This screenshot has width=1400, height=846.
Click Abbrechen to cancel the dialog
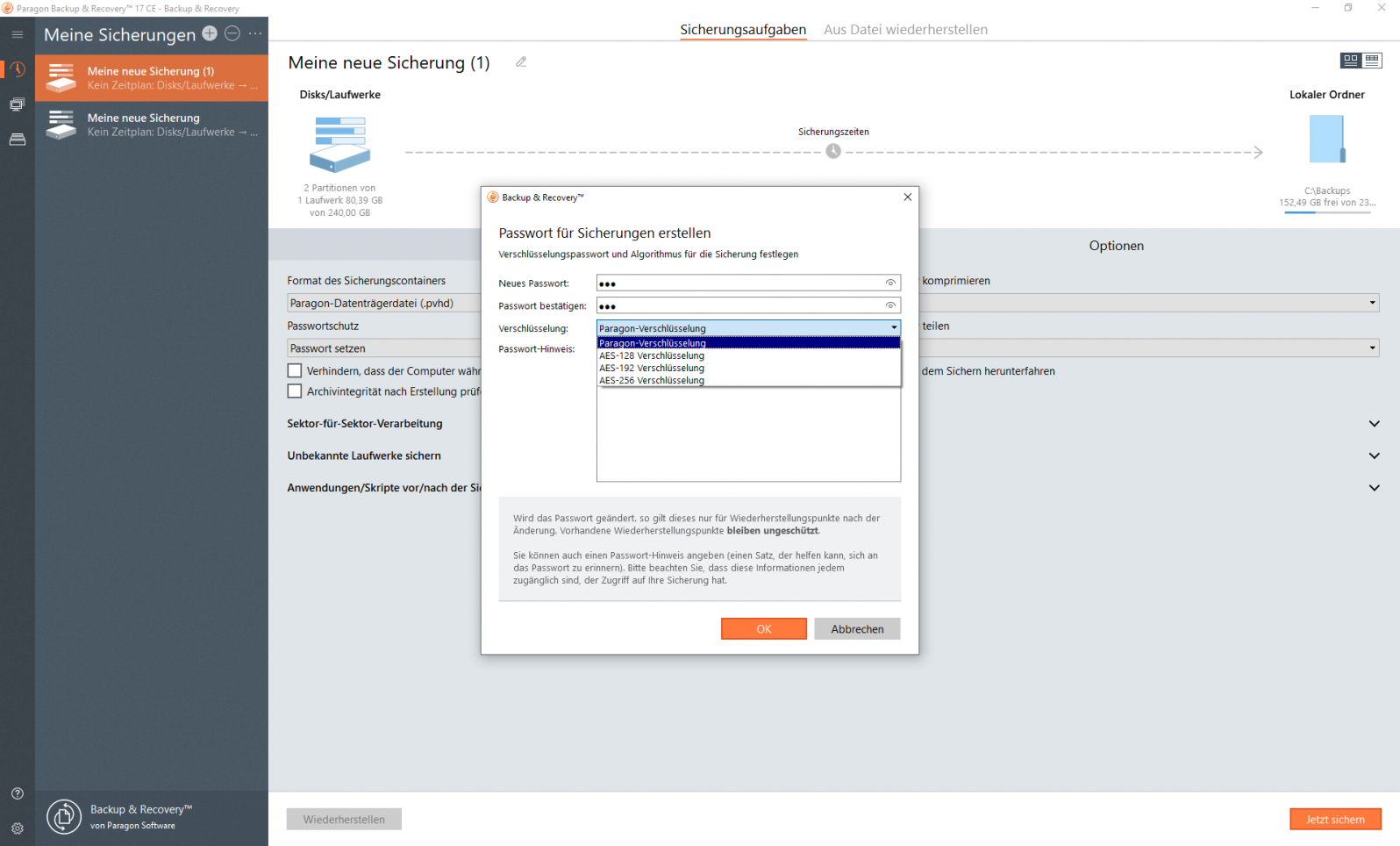857,629
